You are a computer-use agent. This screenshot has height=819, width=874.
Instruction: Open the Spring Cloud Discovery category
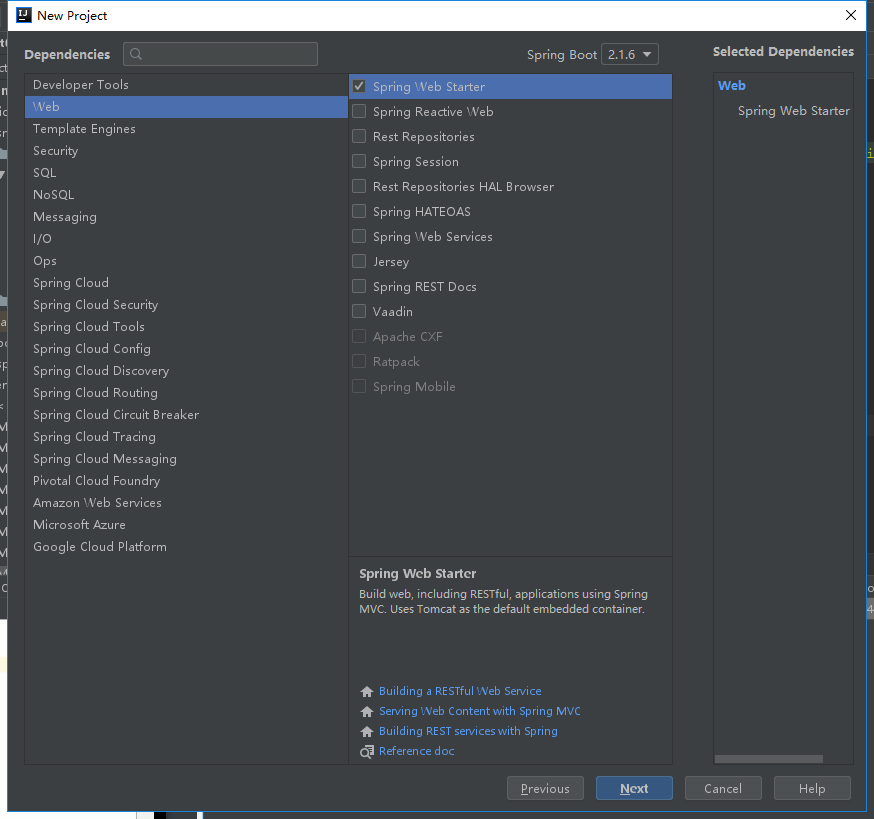186,371
